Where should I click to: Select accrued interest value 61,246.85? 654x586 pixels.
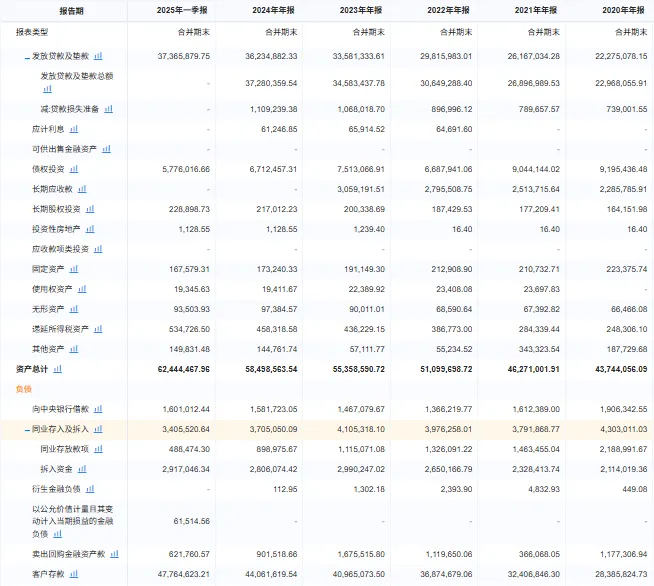click(279, 129)
